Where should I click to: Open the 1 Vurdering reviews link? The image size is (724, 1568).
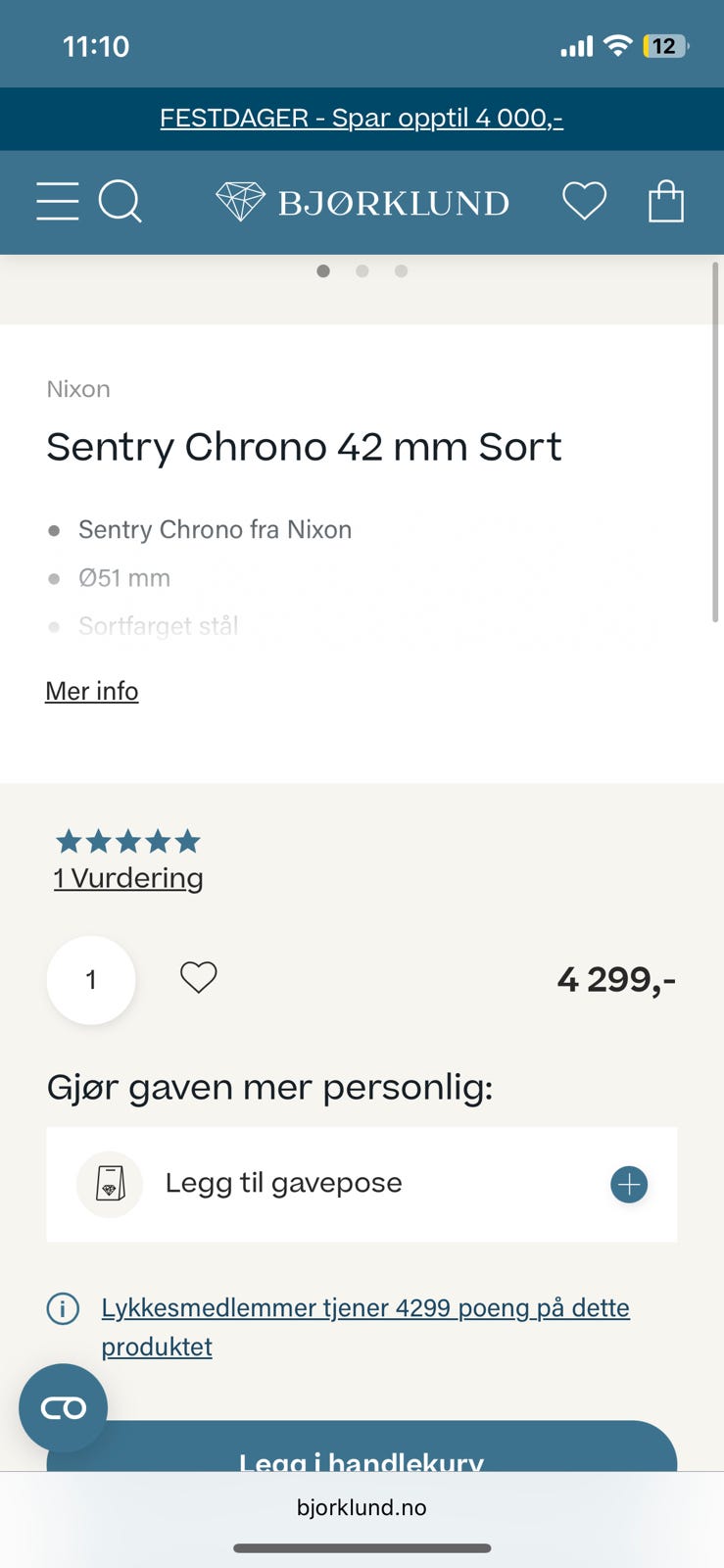tap(128, 878)
